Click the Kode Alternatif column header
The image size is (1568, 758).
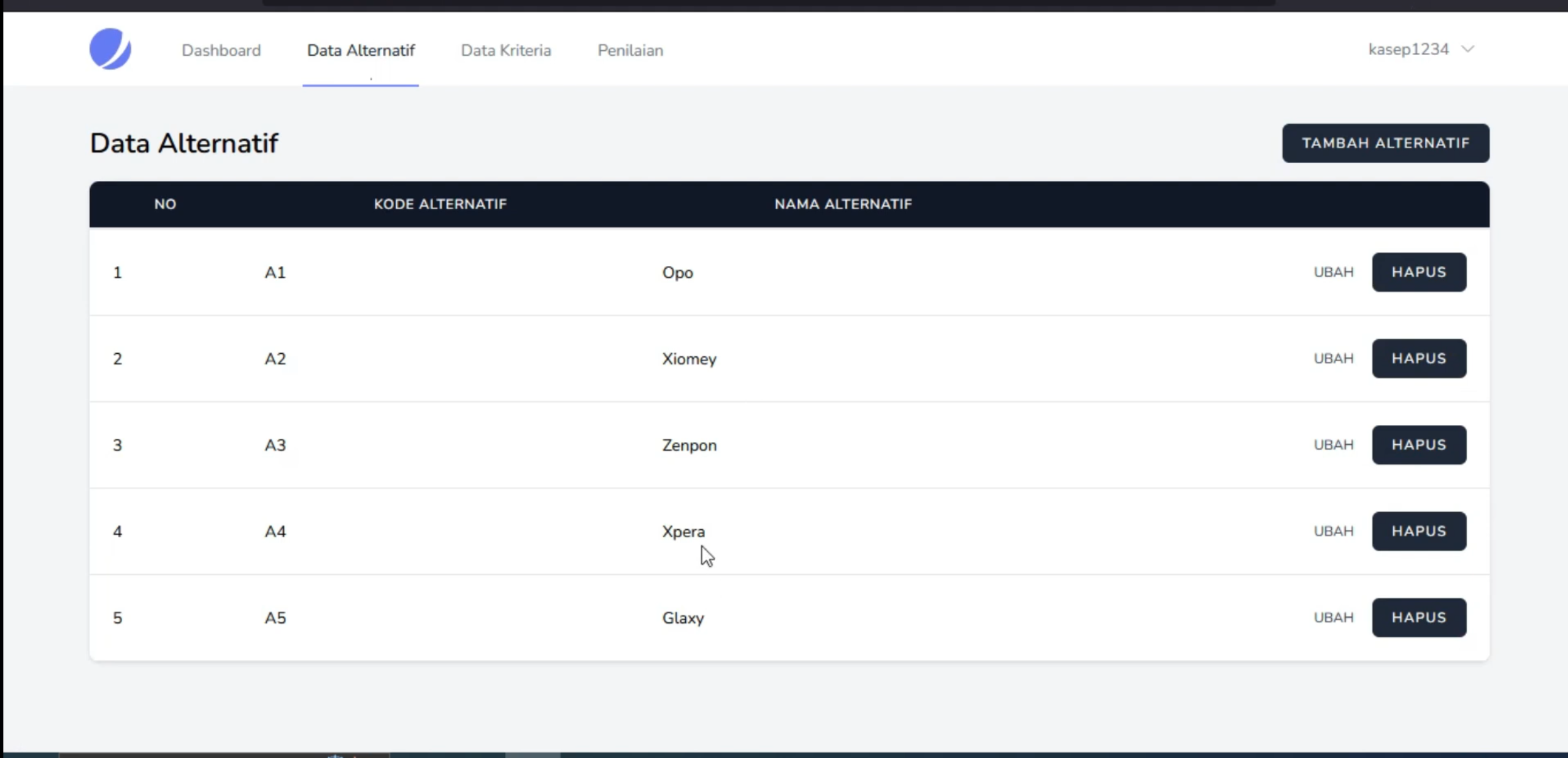pyautogui.click(x=440, y=204)
